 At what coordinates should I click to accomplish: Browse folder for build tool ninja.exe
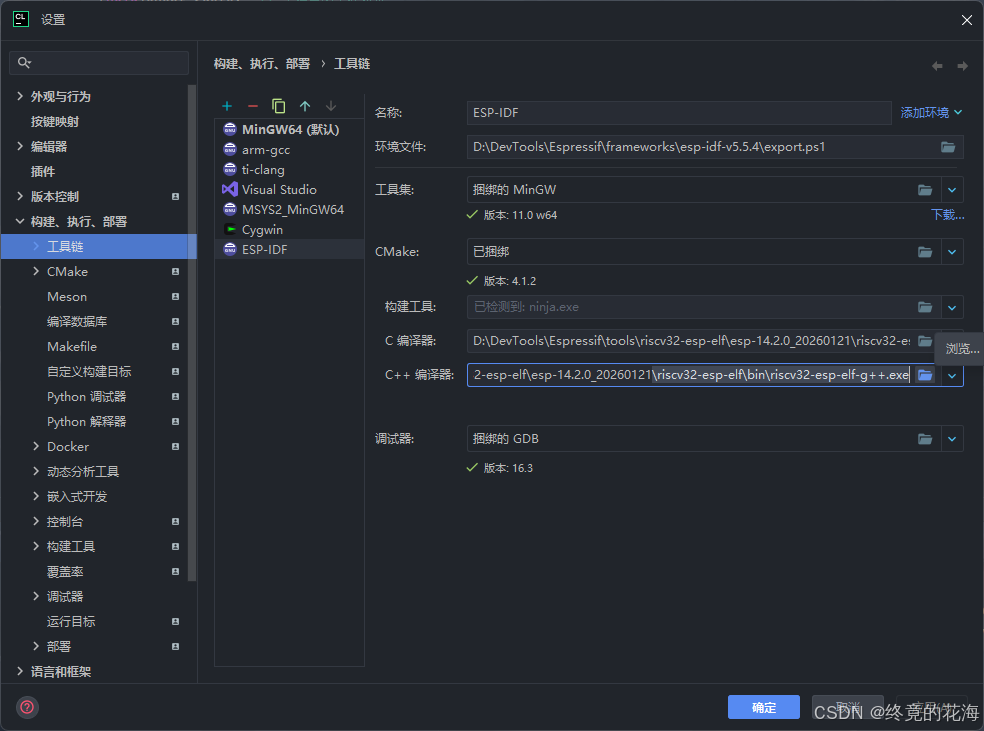(x=925, y=307)
